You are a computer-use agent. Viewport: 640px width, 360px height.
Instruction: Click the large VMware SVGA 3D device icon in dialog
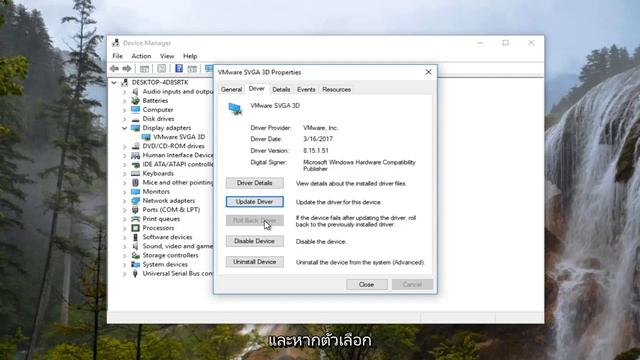tap(235, 109)
